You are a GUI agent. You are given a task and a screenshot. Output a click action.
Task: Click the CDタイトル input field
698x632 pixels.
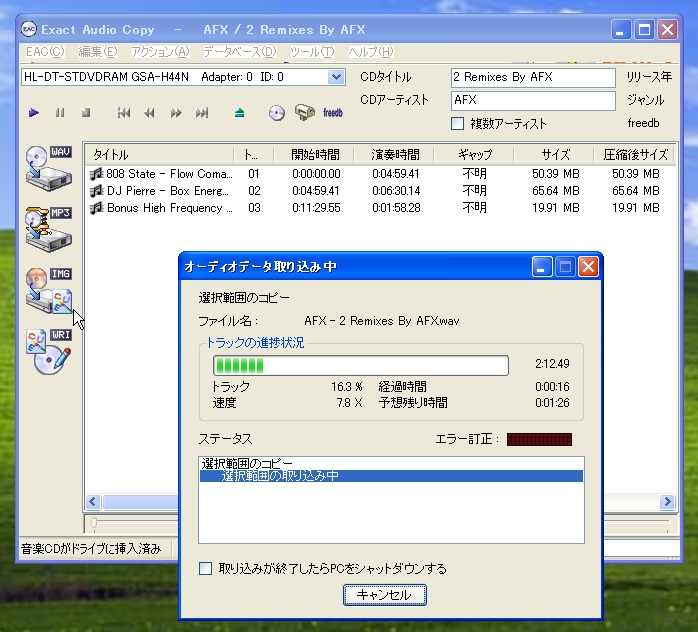(533, 77)
